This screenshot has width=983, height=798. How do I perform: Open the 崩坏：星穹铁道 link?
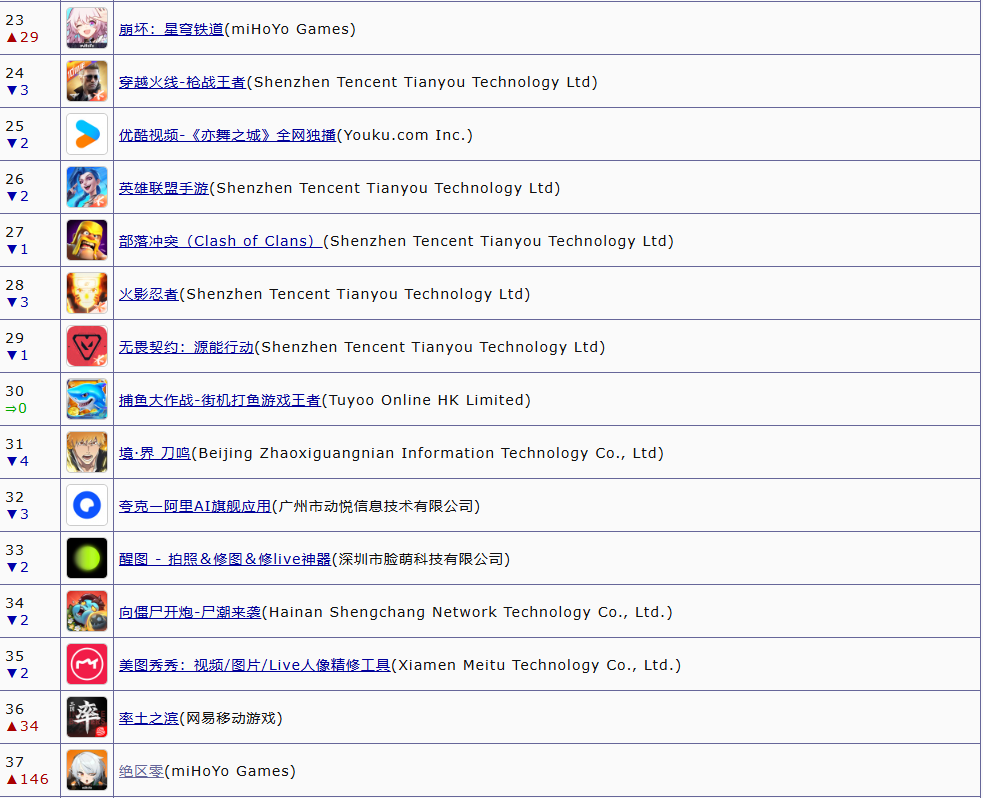click(171, 29)
